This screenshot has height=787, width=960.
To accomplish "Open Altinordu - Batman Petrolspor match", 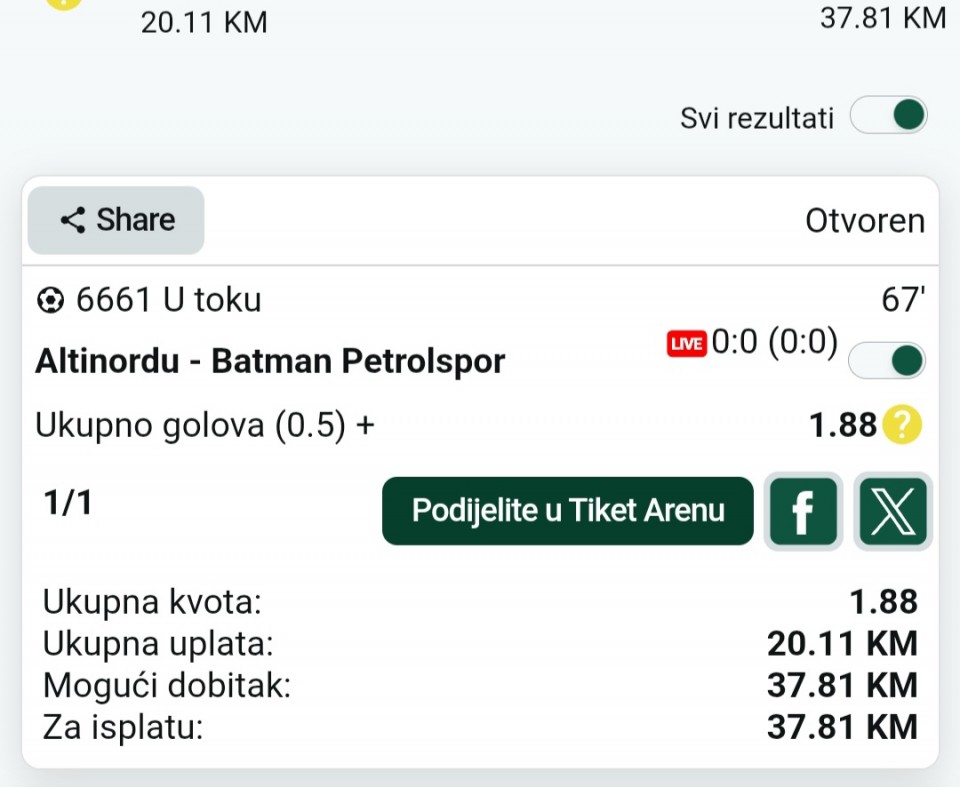I will tap(270, 361).
